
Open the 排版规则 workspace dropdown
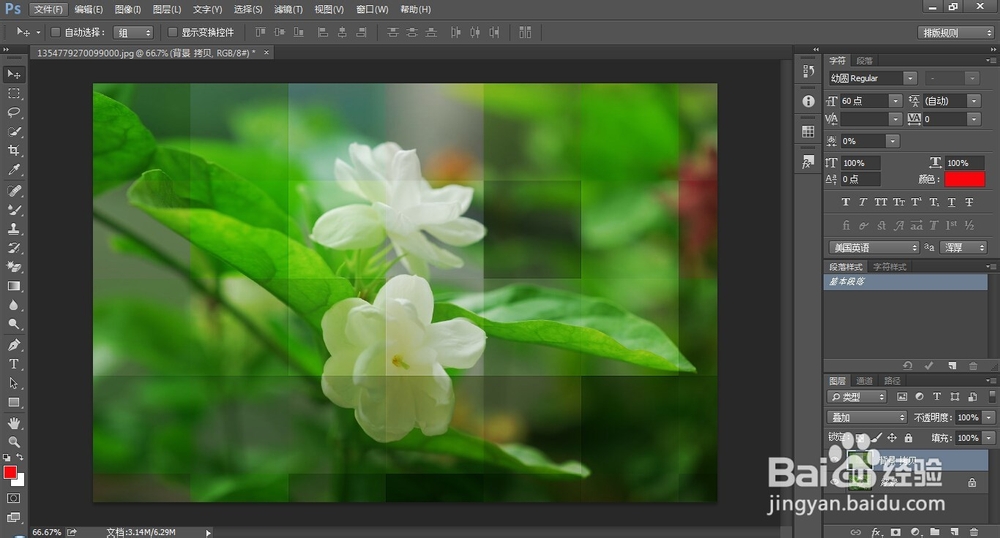pyautogui.click(x=957, y=33)
